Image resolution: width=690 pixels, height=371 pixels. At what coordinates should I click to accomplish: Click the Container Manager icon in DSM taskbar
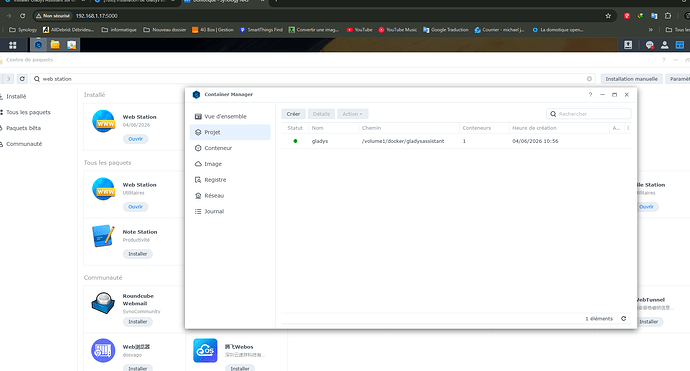pyautogui.click(x=39, y=44)
